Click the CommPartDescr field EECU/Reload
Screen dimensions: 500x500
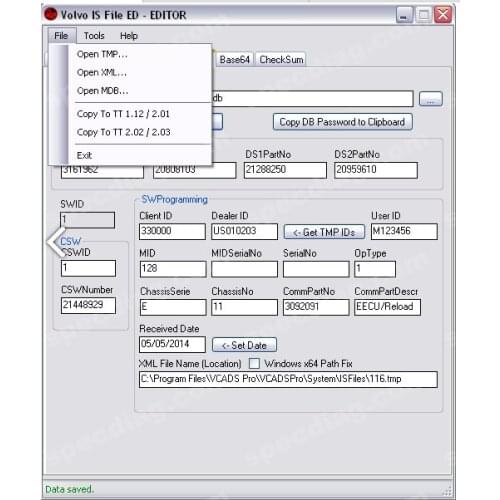tap(387, 307)
